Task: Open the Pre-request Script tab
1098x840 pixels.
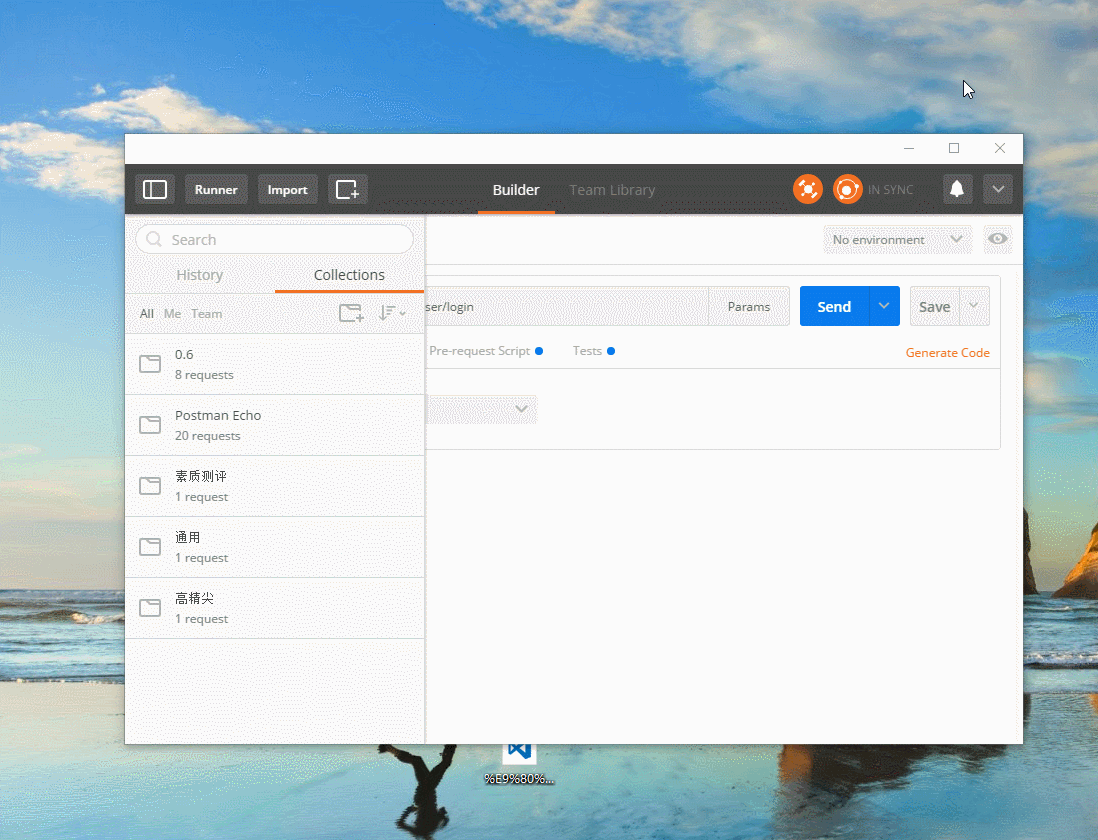Action: point(486,351)
